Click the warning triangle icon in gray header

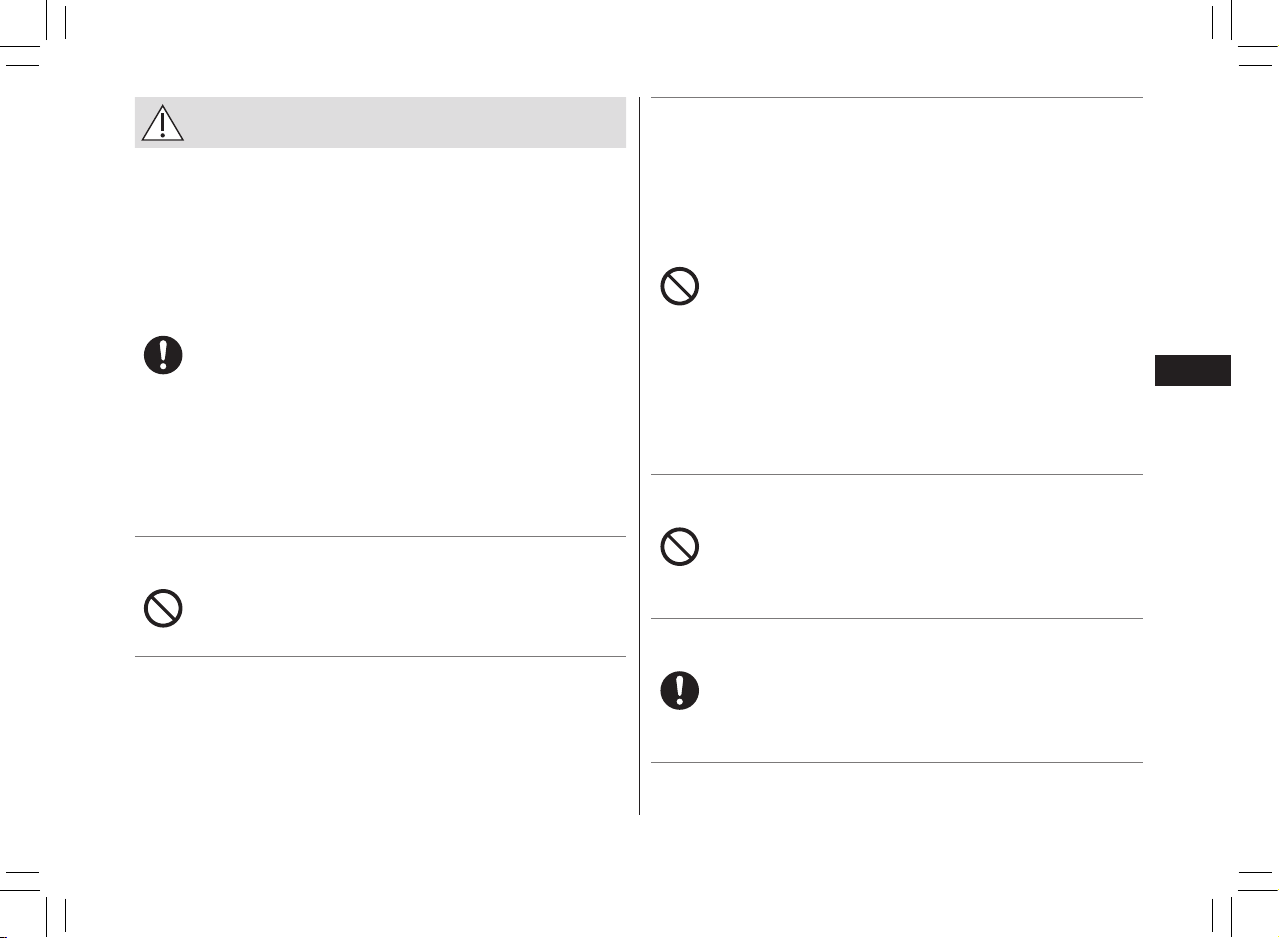click(x=162, y=122)
